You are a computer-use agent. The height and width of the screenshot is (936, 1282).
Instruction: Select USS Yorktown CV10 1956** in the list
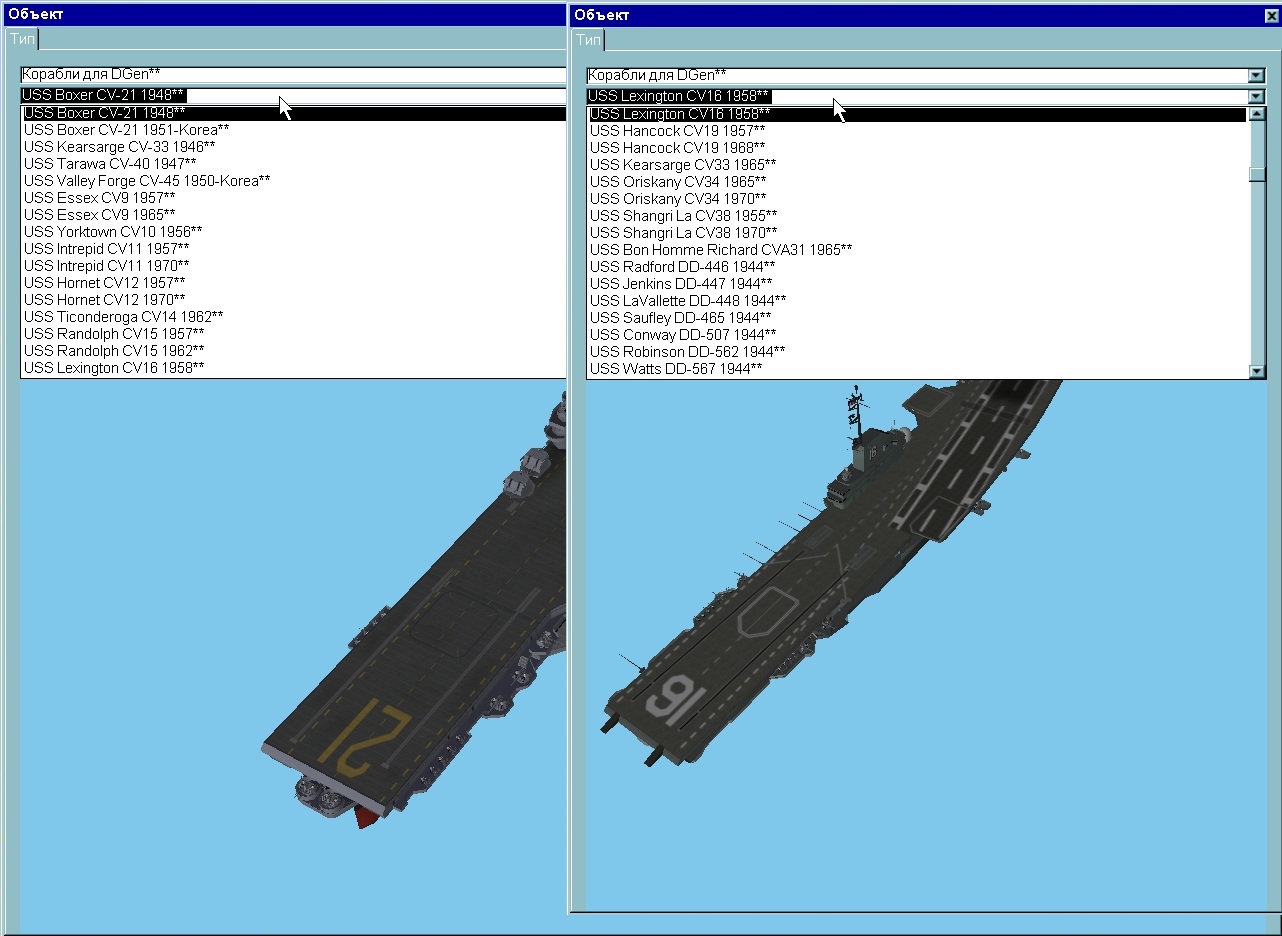(x=293, y=232)
